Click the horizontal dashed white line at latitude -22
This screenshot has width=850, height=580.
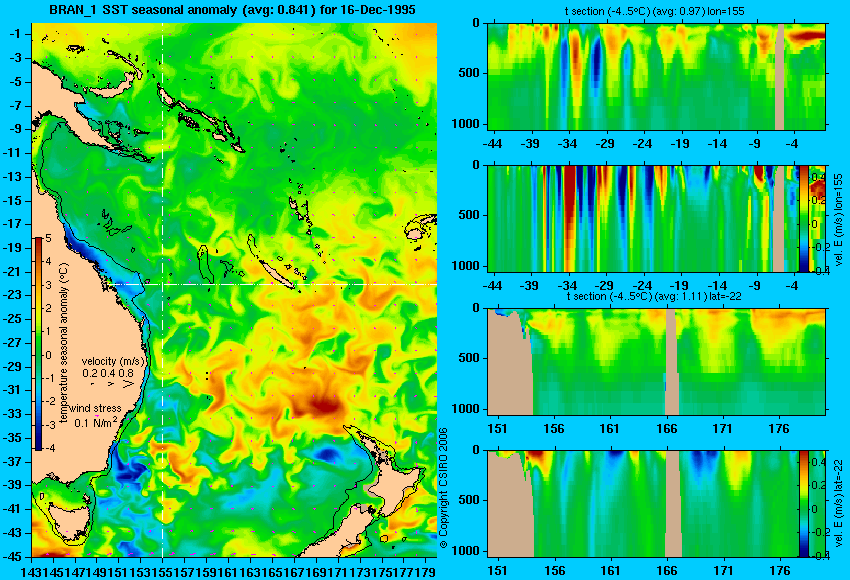tap(272, 284)
